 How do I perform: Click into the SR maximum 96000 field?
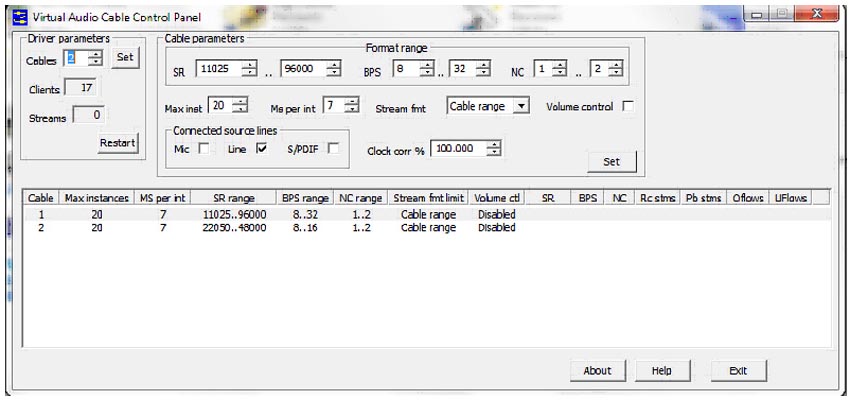click(304, 69)
